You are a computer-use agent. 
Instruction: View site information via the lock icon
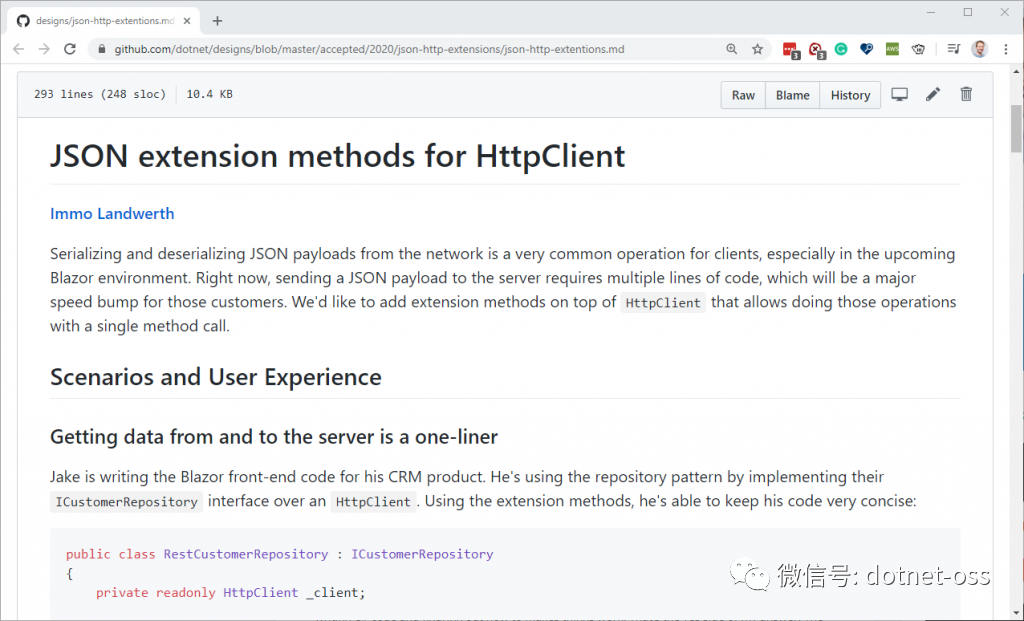tap(101, 48)
